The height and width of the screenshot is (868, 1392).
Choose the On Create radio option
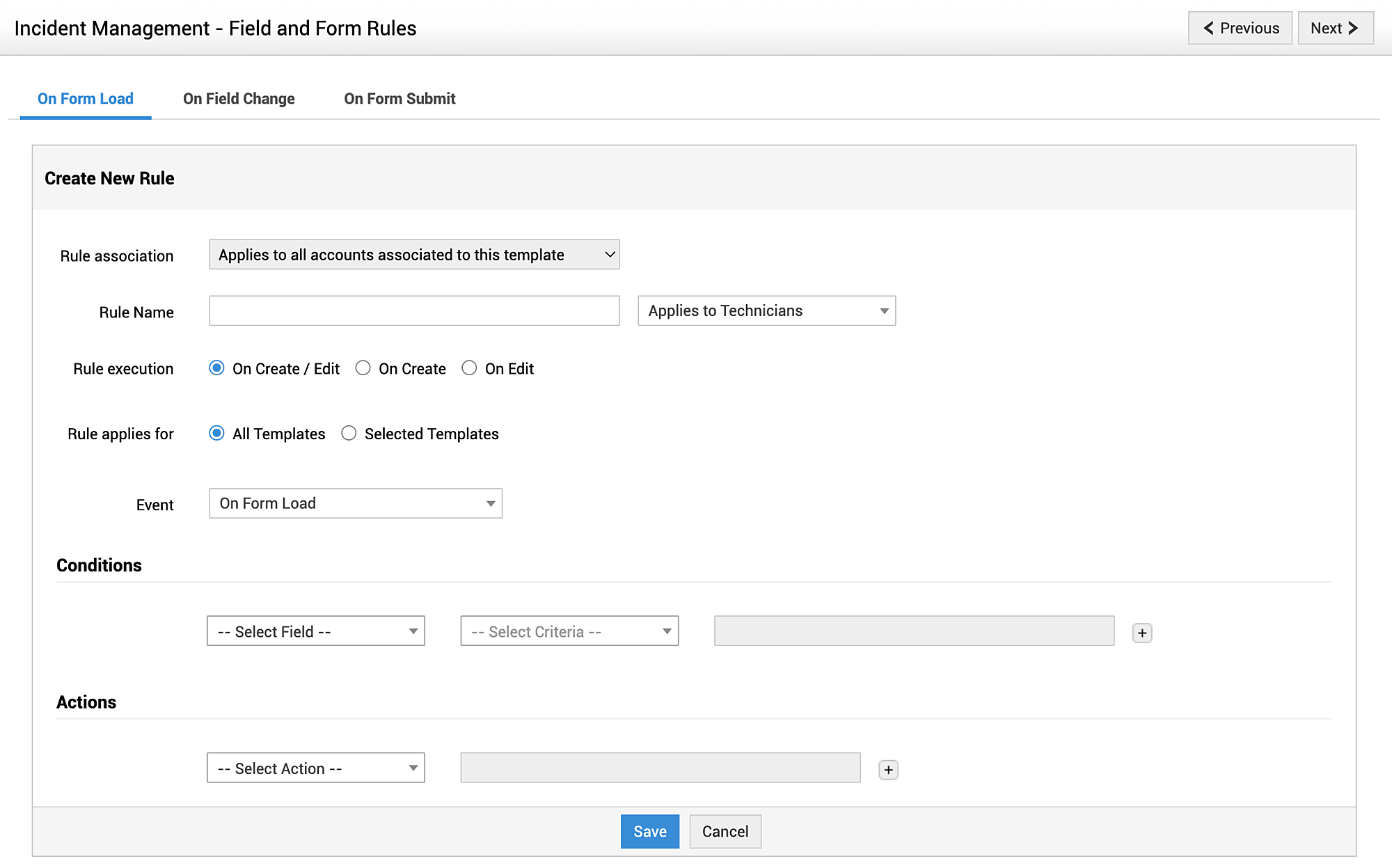pos(363,368)
